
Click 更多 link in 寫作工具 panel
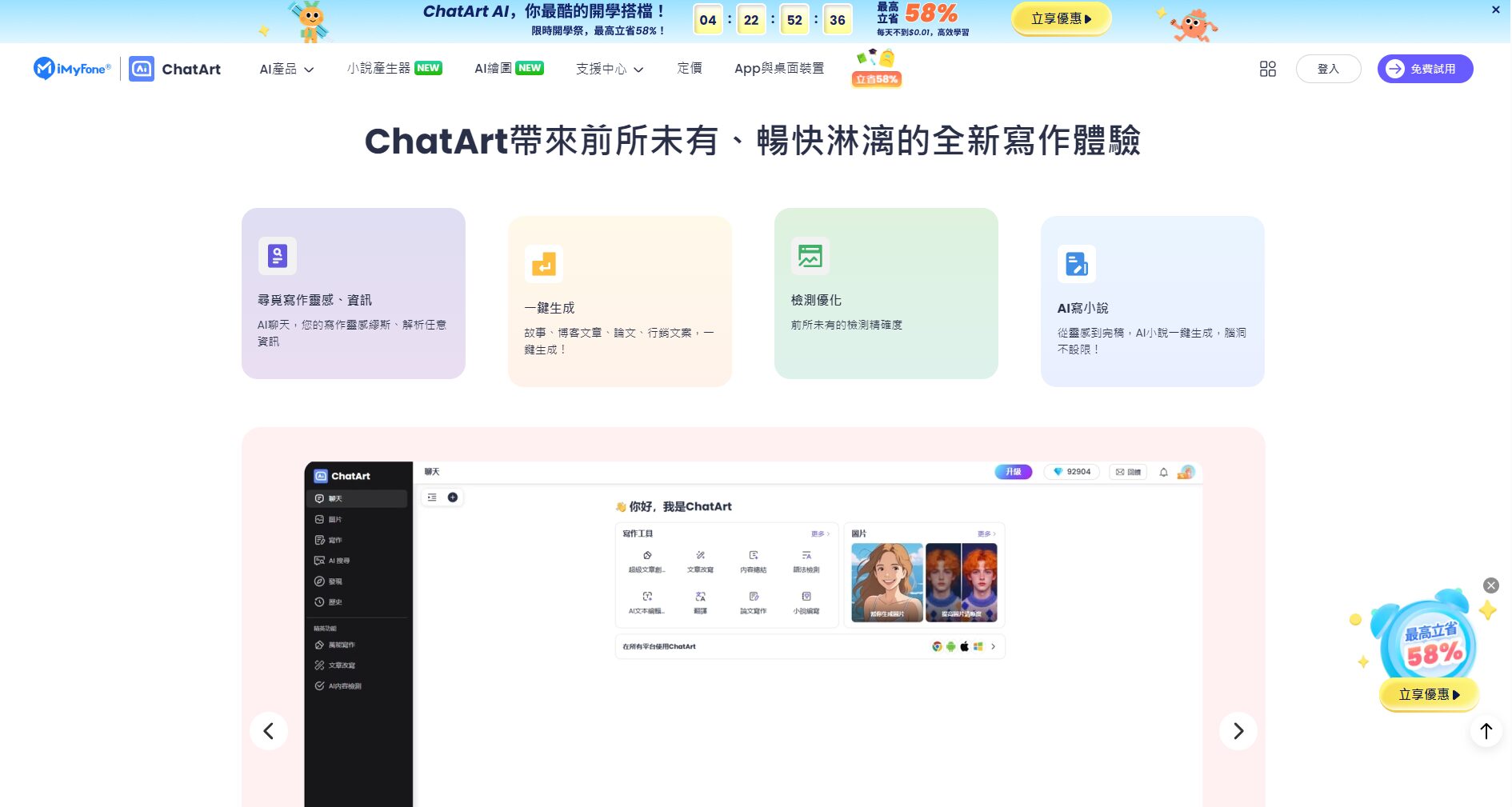[x=820, y=533]
